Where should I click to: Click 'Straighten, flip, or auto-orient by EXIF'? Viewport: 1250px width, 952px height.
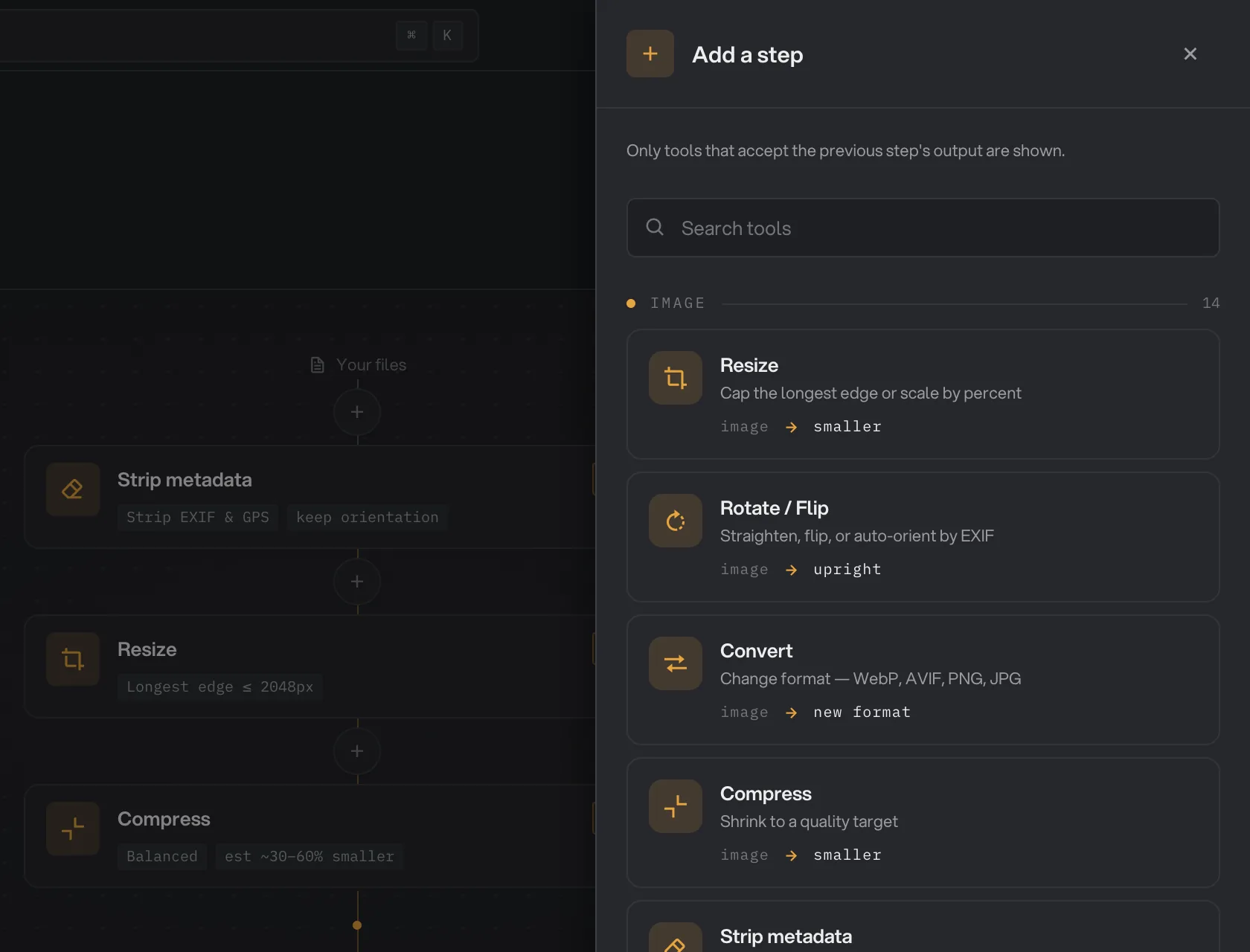tap(857, 535)
